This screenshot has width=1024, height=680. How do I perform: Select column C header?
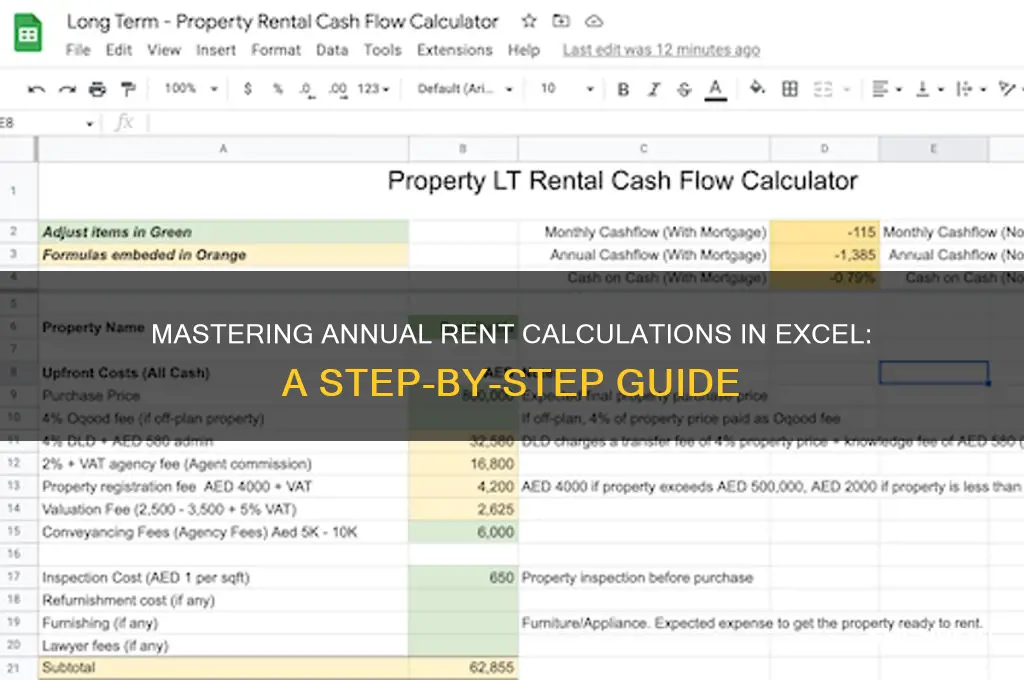click(644, 149)
